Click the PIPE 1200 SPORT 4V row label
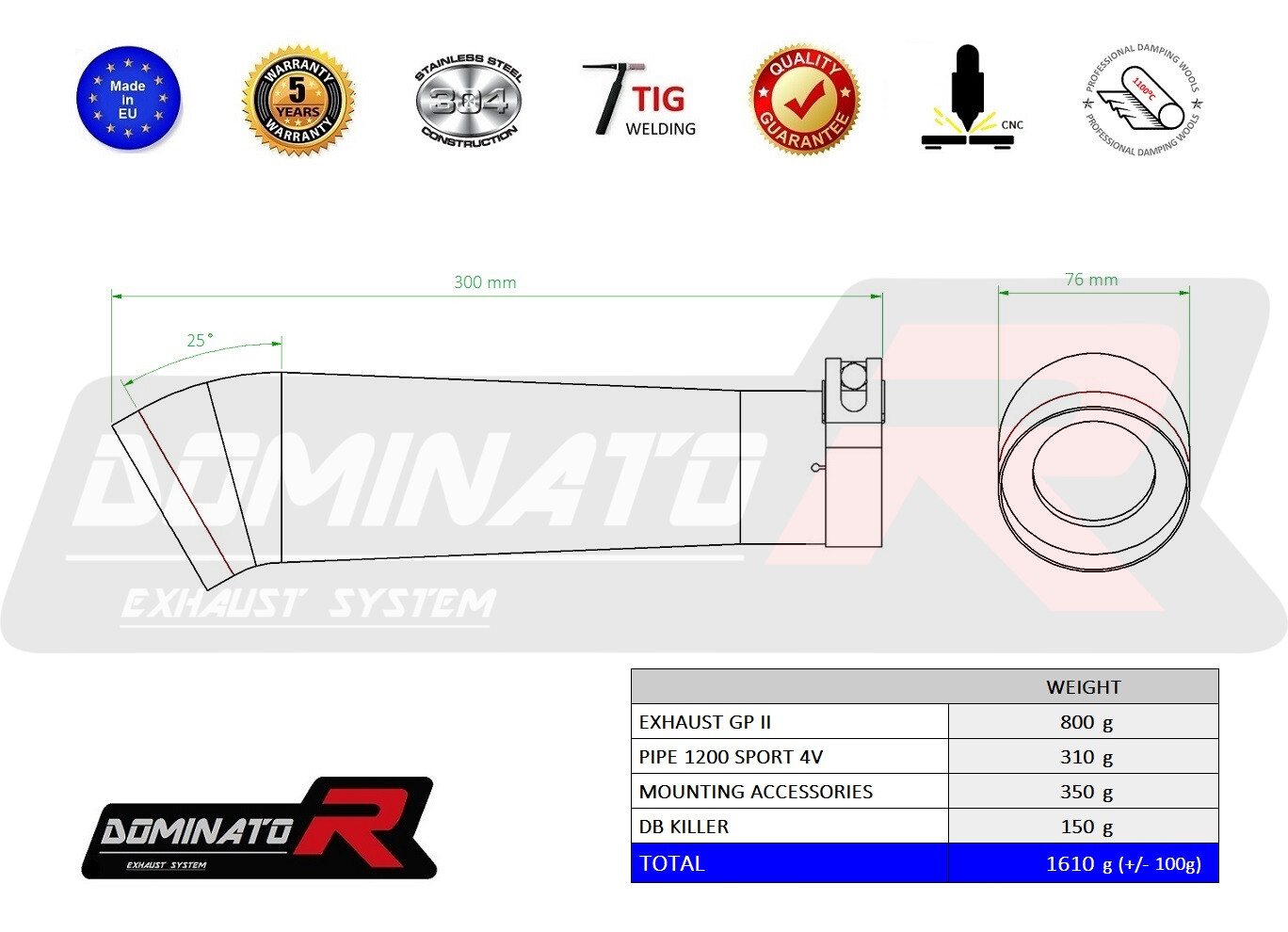The width and height of the screenshot is (1288, 932). (x=731, y=757)
